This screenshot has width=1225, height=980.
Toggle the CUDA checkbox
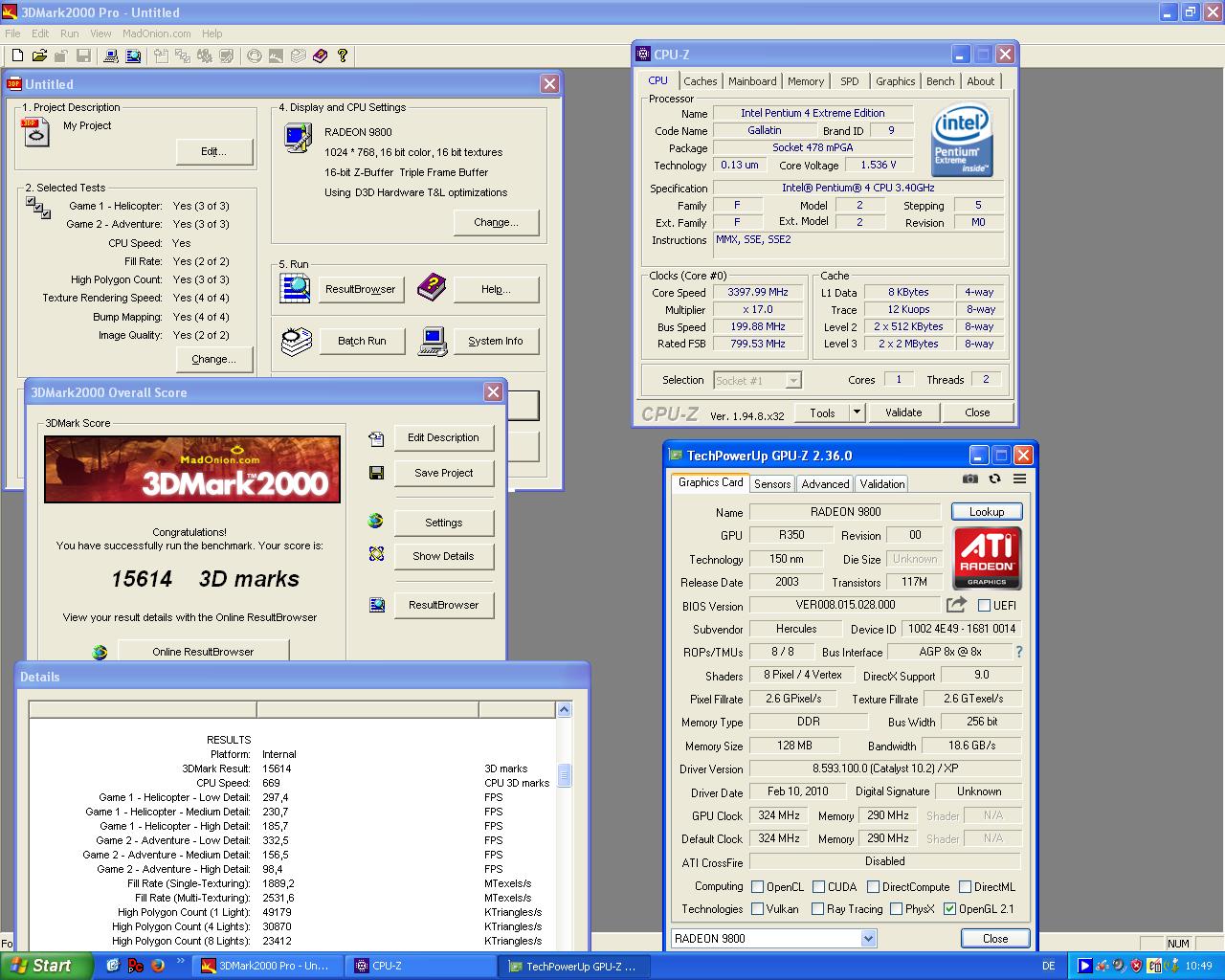[x=819, y=887]
